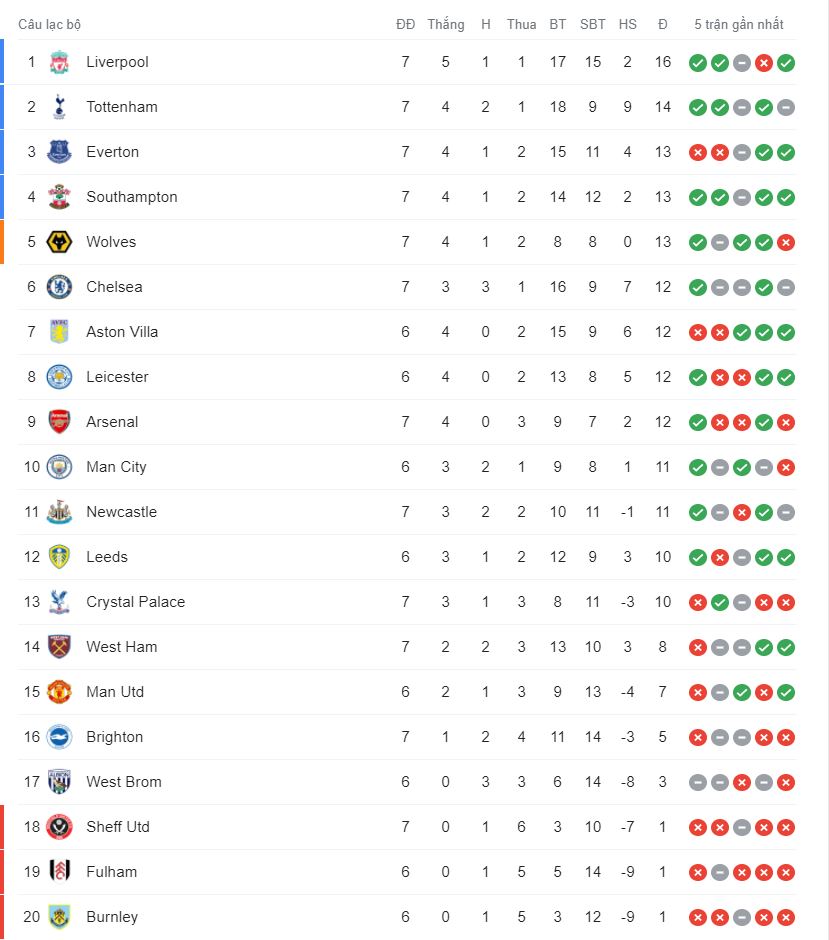This screenshot has height=940, width=829.
Task: Open the West Ham team link
Action: 121,647
